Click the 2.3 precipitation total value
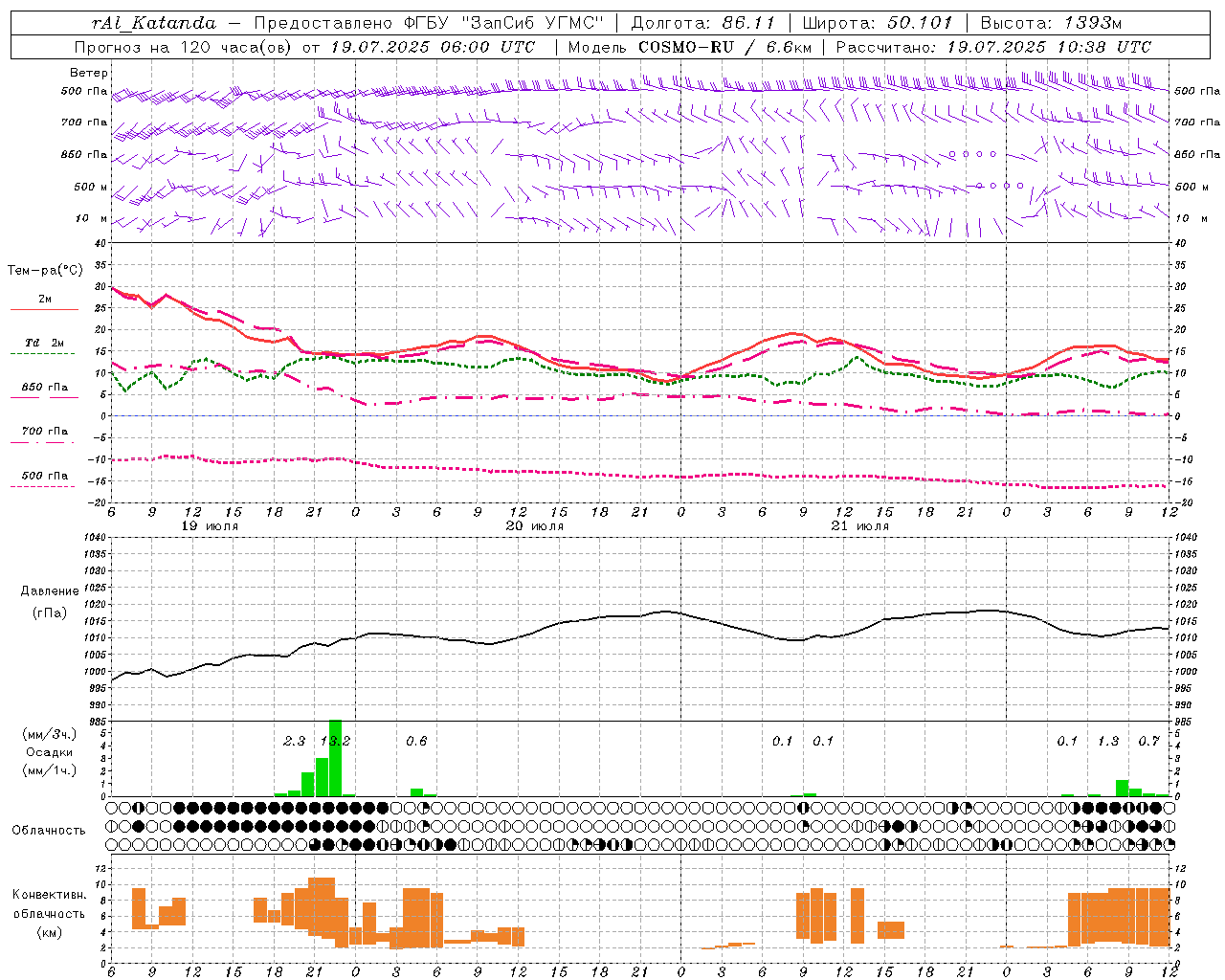 [x=294, y=741]
